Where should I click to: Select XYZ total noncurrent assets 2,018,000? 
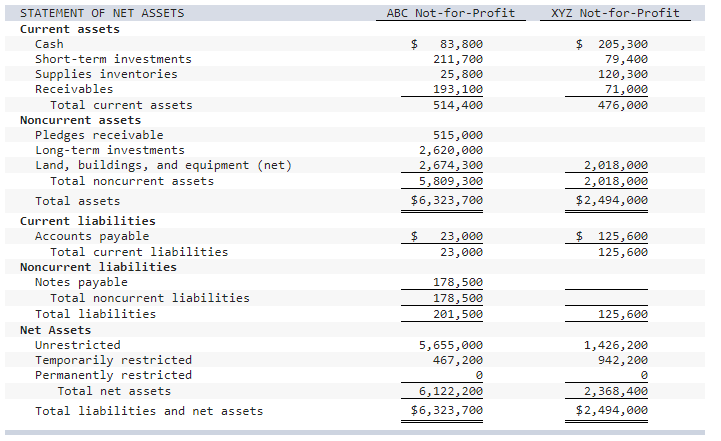(616, 181)
